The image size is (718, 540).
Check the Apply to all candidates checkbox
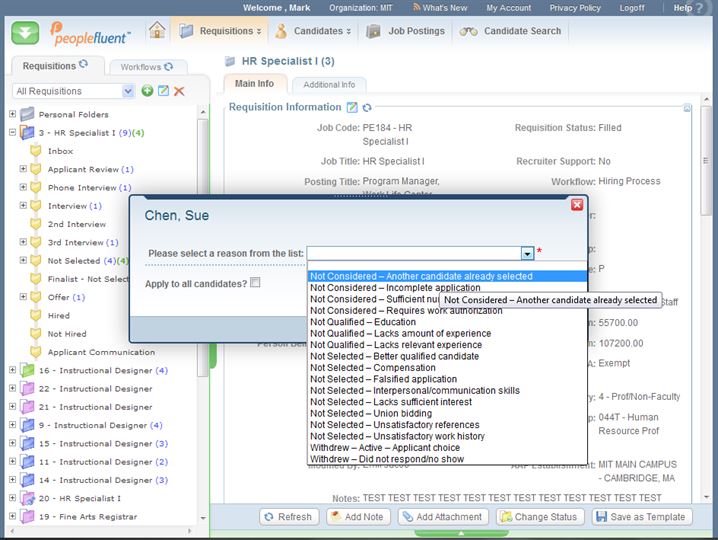click(256, 283)
